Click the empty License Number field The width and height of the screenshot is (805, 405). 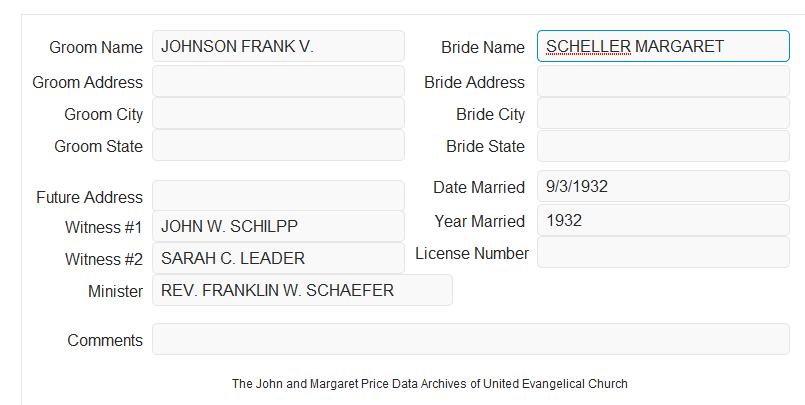663,252
